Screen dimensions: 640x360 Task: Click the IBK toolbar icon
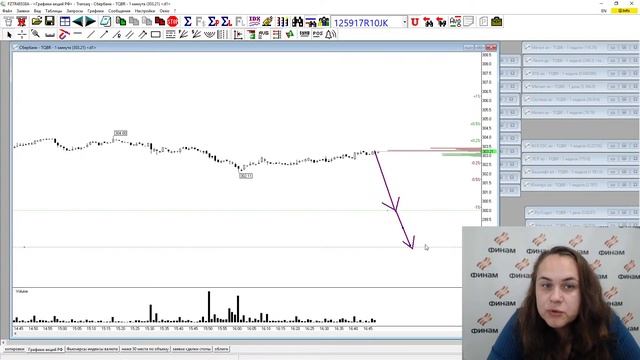coord(255,21)
